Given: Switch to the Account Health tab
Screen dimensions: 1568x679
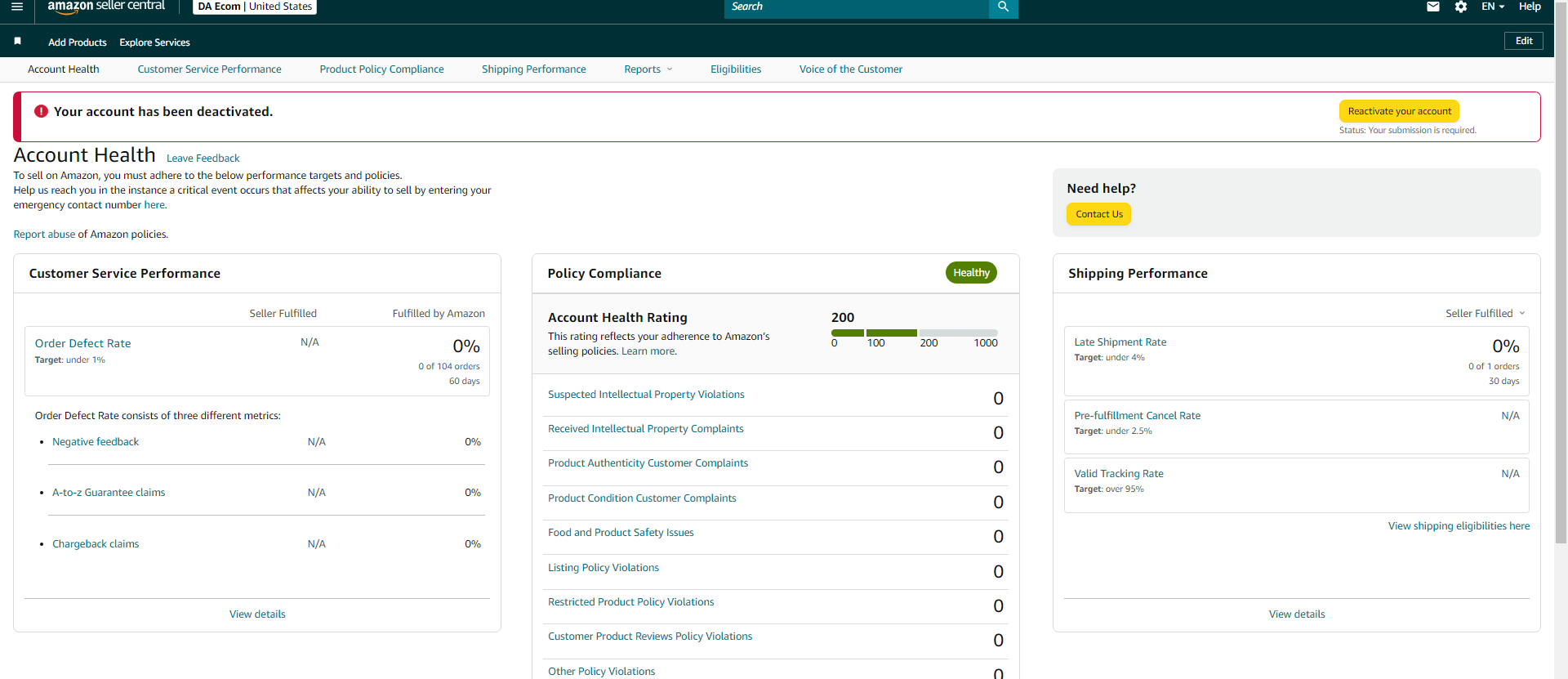Looking at the screenshot, I should tap(64, 69).
